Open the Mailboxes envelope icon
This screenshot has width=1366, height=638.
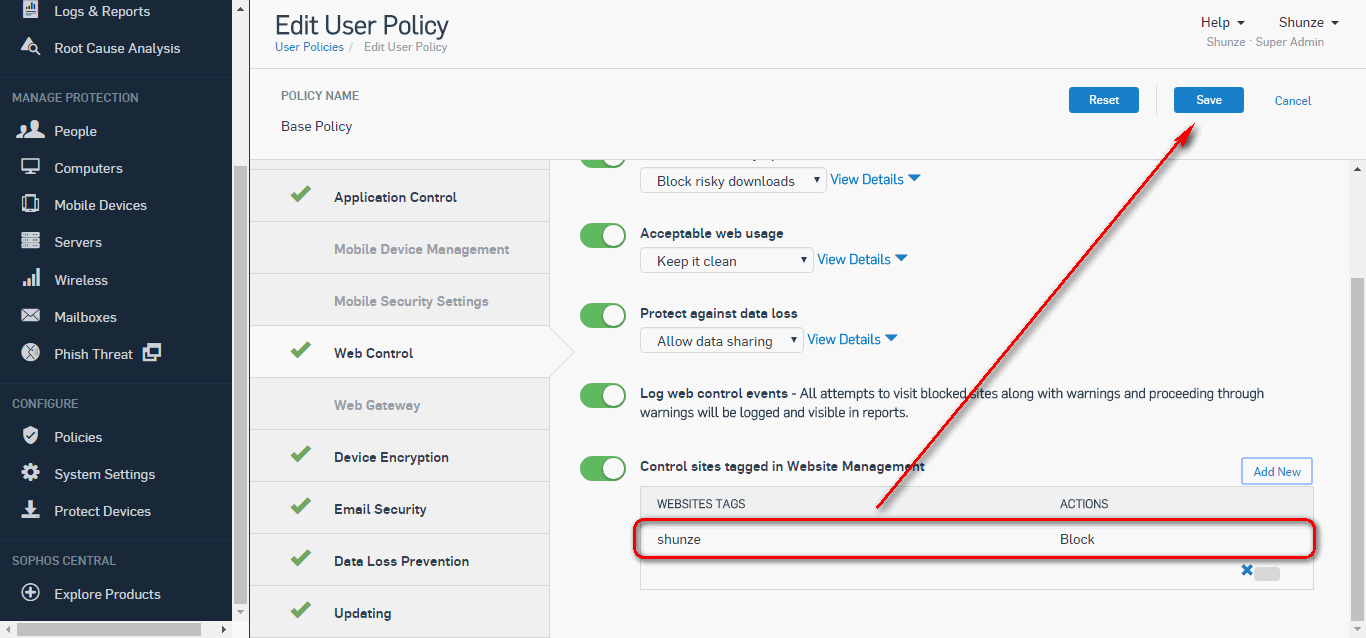[31, 316]
